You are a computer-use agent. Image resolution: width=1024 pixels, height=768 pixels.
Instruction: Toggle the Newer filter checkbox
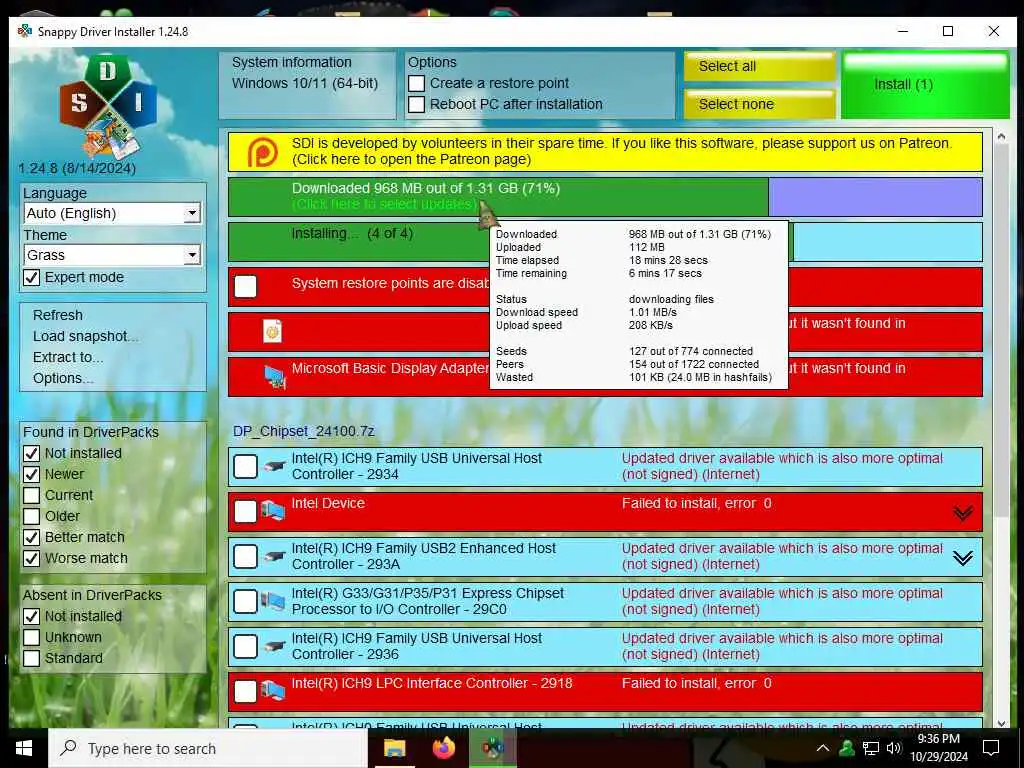31,474
